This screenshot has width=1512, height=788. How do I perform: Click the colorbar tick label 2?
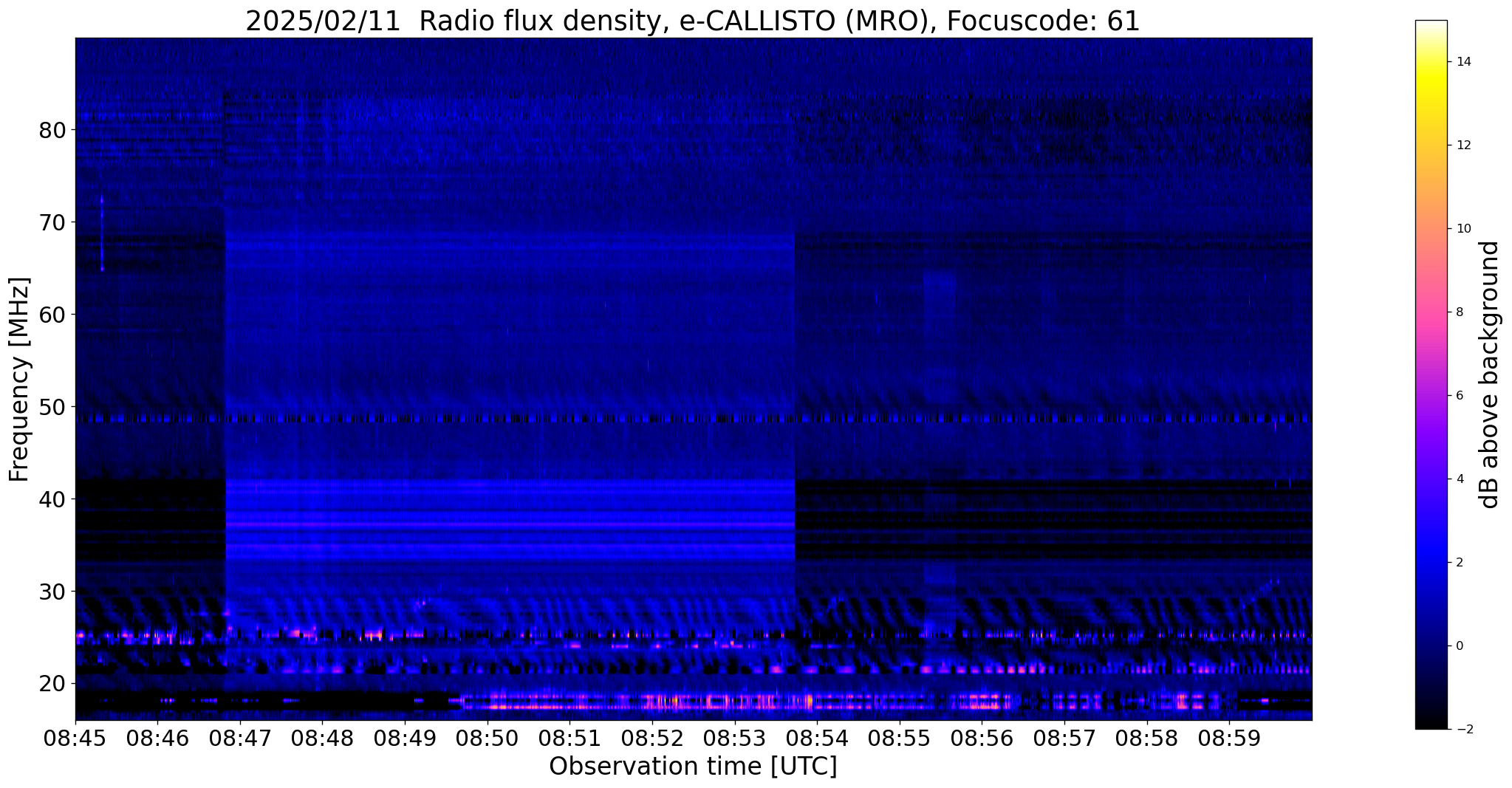[1459, 563]
